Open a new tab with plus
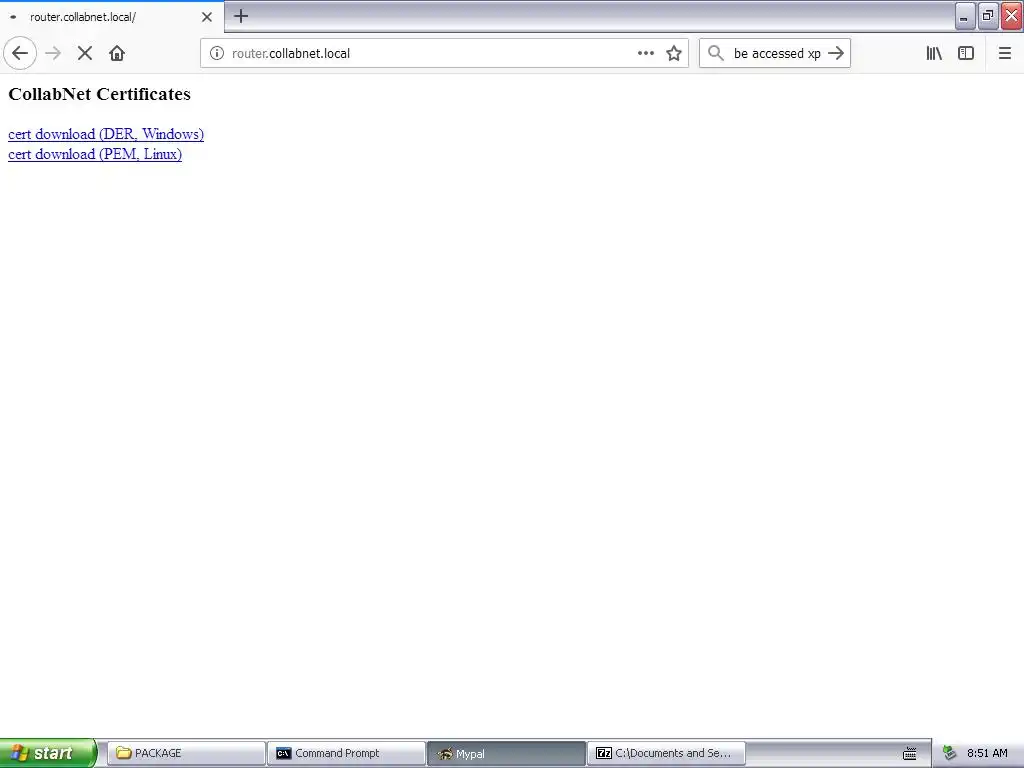 click(241, 16)
